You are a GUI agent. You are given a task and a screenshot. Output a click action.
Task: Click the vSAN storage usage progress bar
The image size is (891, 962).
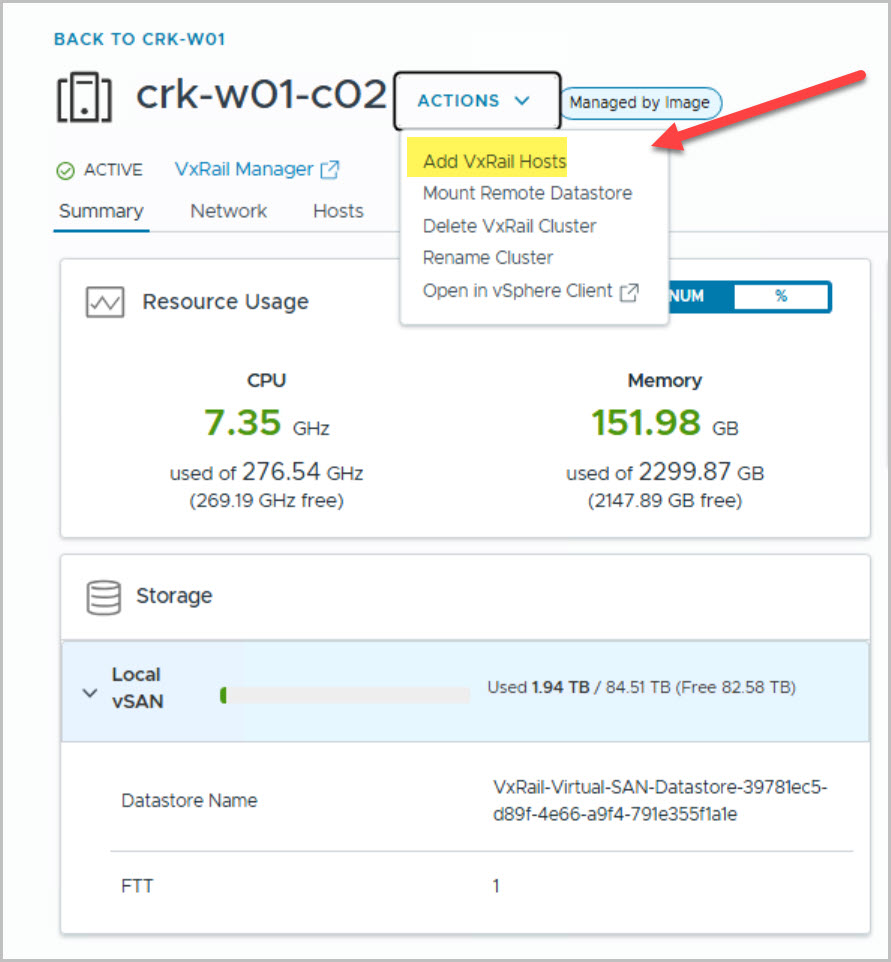(345, 695)
